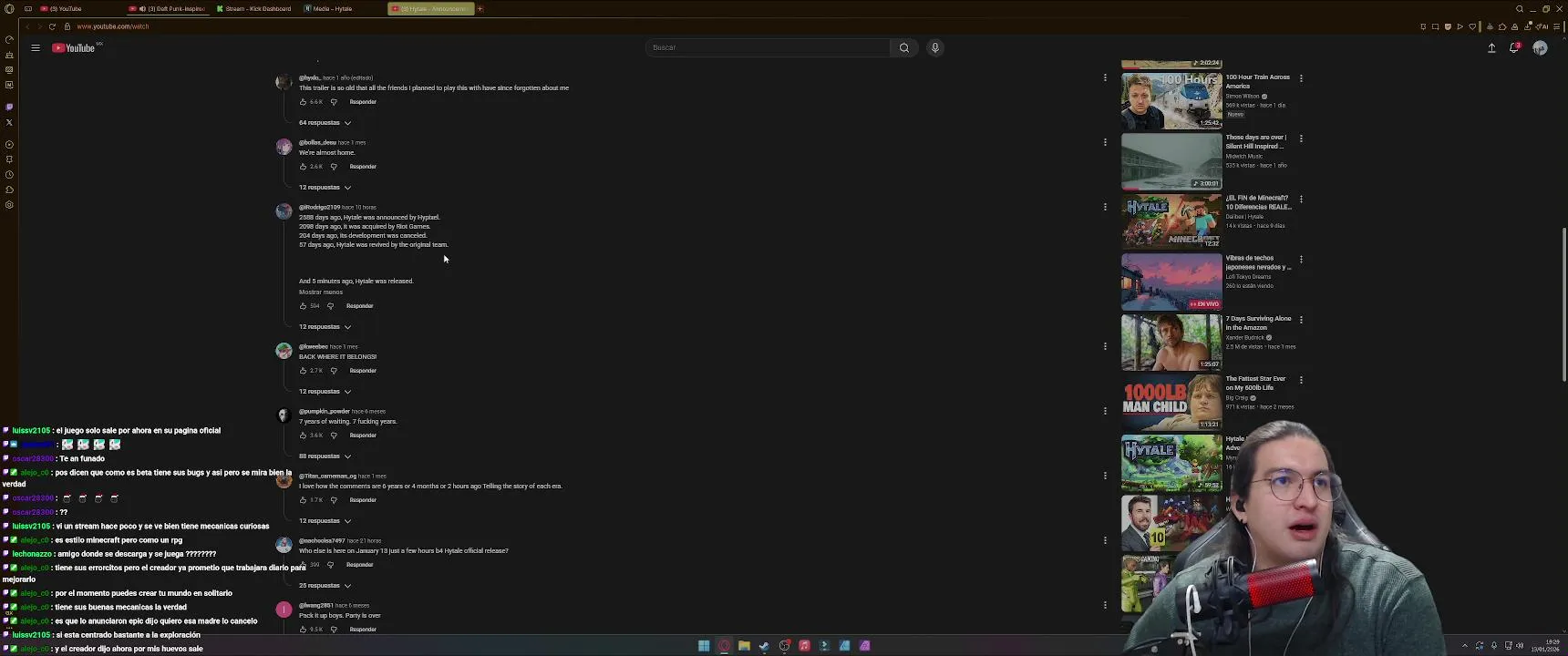Click the YouTube logo
Image resolution: width=1568 pixels, height=656 pixels.
[x=74, y=47]
